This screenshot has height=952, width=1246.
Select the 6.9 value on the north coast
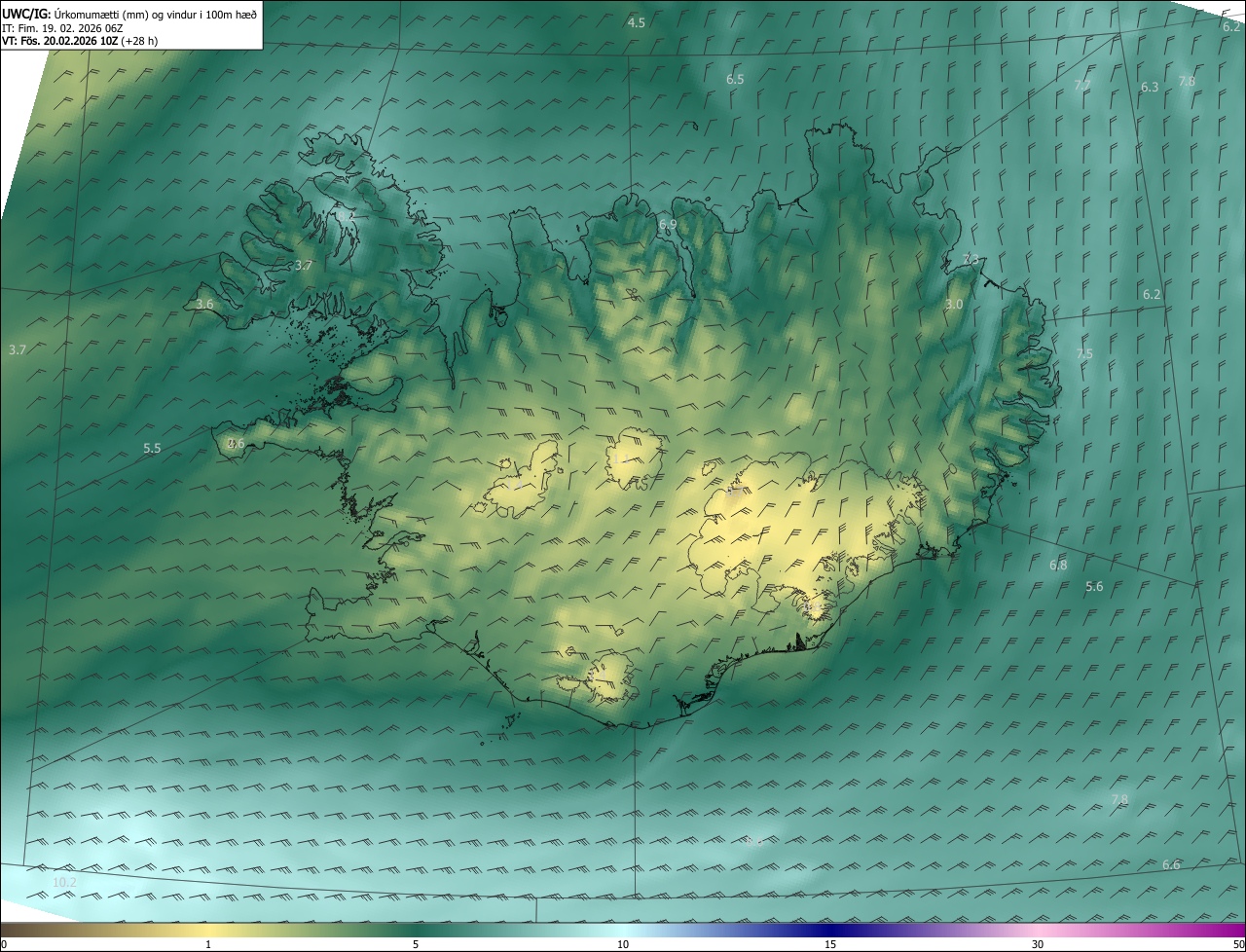pos(668,225)
